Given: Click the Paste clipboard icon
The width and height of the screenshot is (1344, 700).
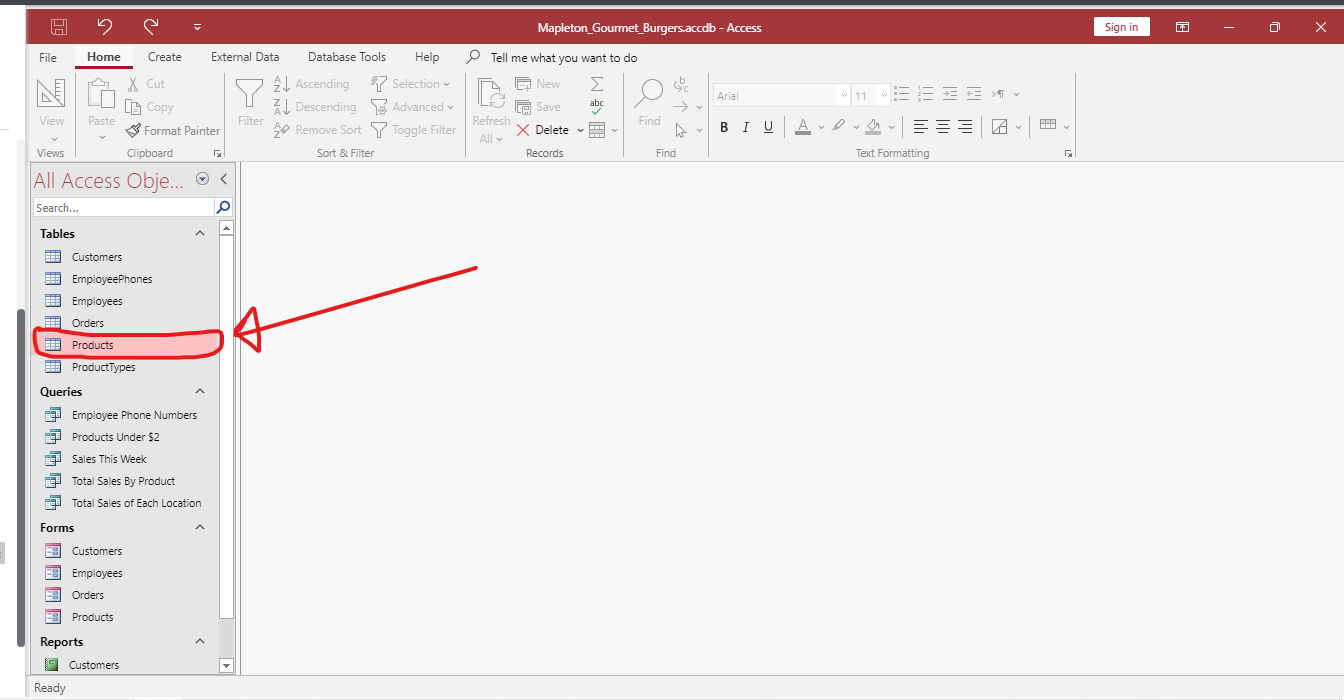Looking at the screenshot, I should (x=101, y=94).
